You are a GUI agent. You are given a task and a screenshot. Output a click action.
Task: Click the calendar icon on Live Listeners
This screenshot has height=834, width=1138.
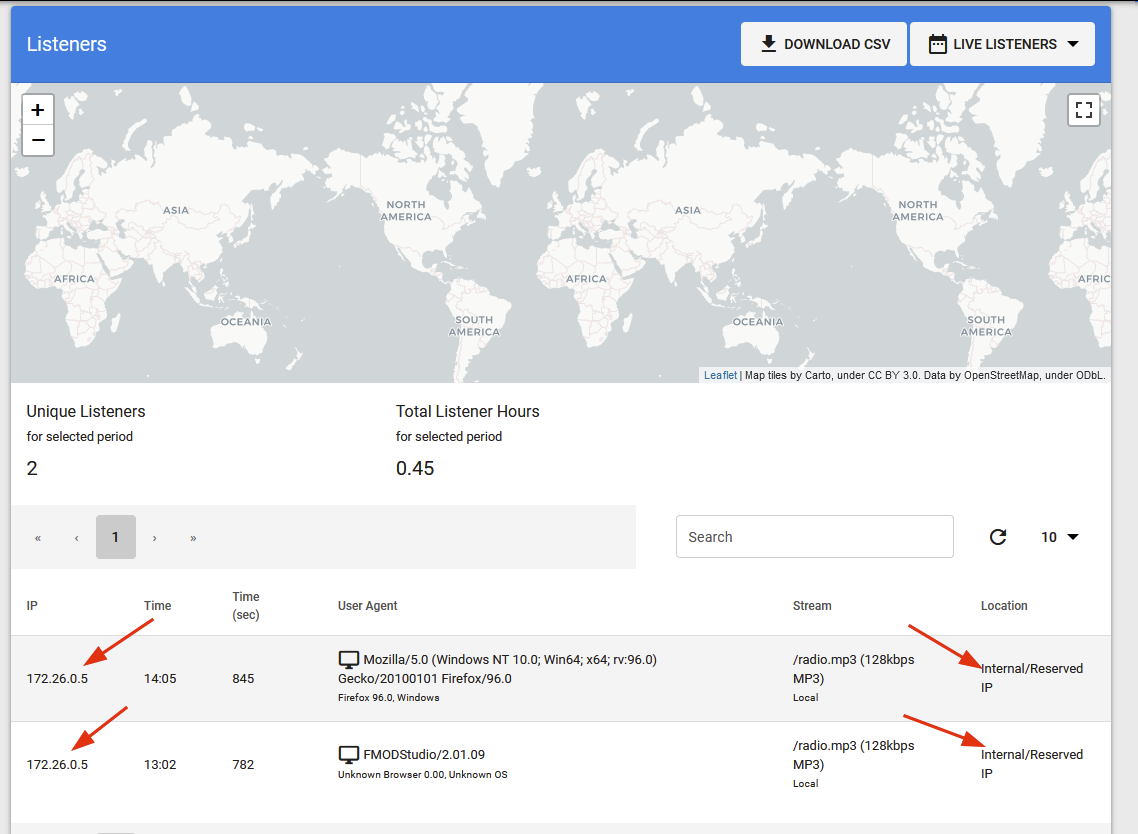click(x=937, y=43)
